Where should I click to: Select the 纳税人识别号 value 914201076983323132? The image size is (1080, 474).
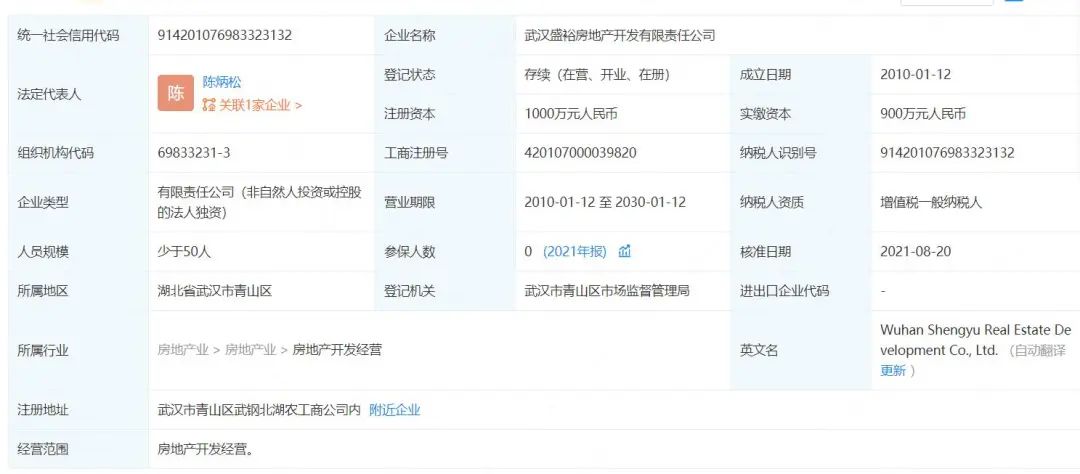click(x=947, y=153)
